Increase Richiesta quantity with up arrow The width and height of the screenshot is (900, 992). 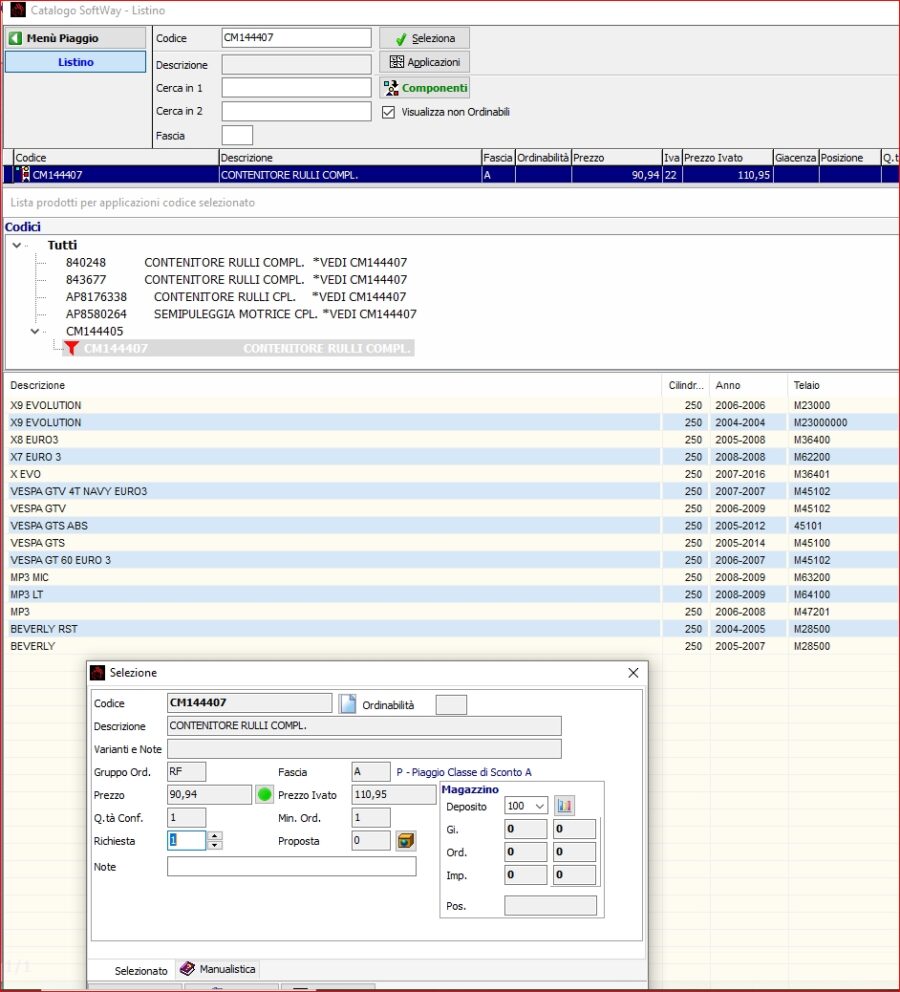pos(215,836)
